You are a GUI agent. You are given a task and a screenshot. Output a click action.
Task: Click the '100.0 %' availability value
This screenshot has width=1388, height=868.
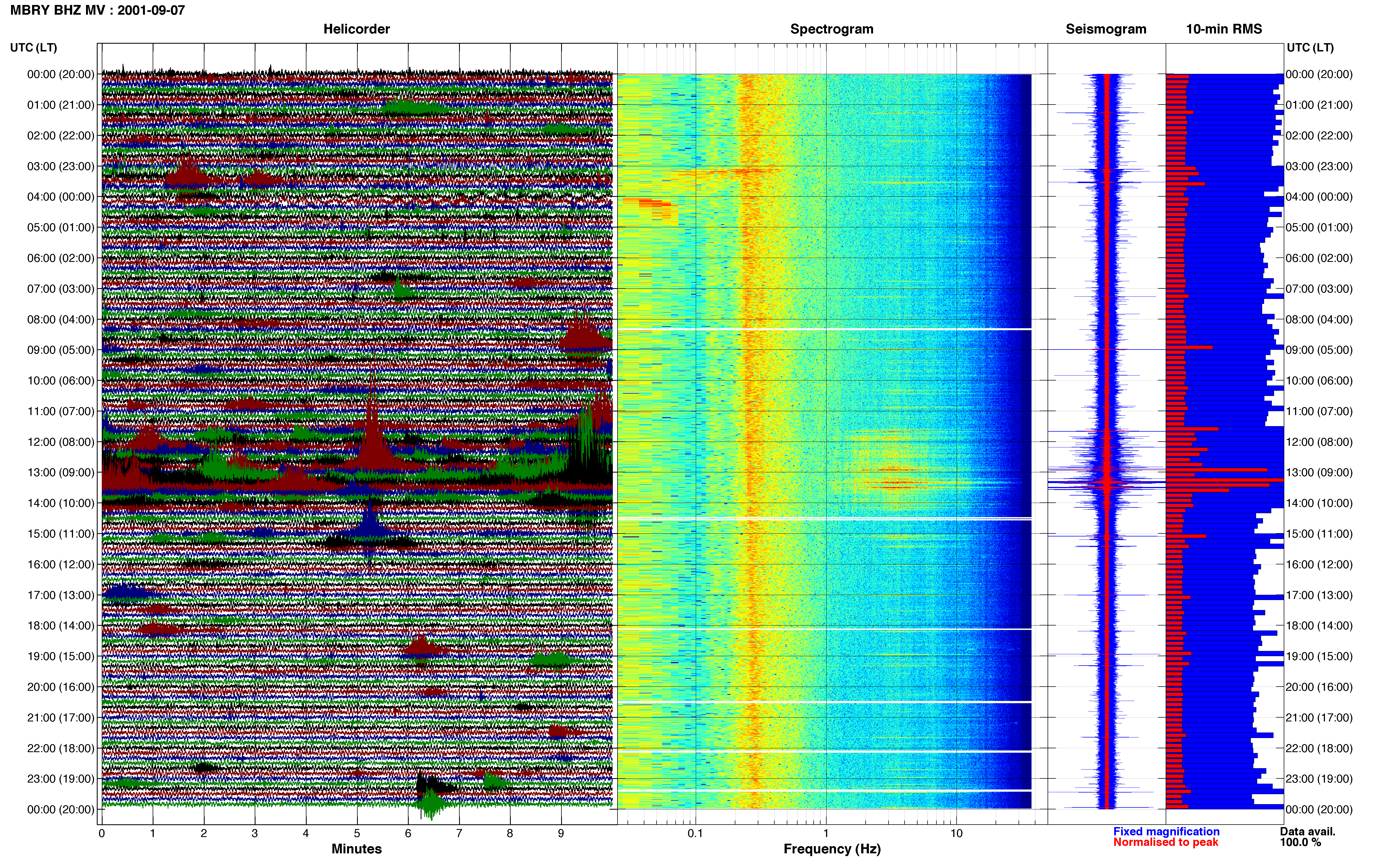pos(1300,842)
